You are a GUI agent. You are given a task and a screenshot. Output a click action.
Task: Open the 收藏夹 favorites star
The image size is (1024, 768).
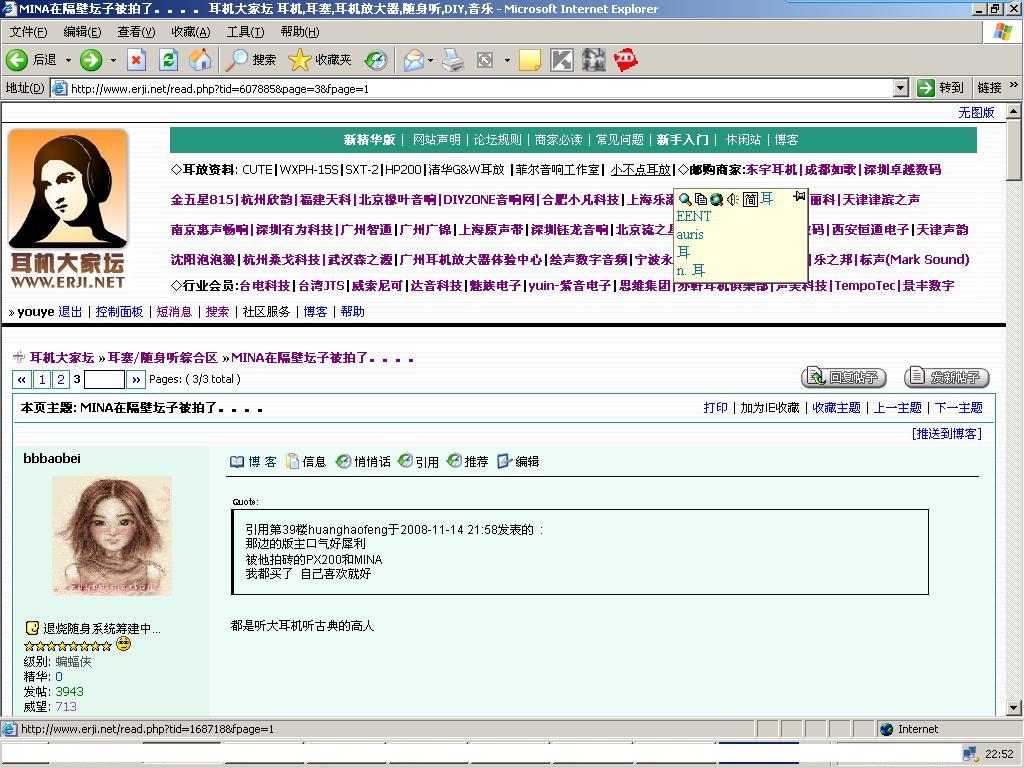pyautogui.click(x=320, y=60)
